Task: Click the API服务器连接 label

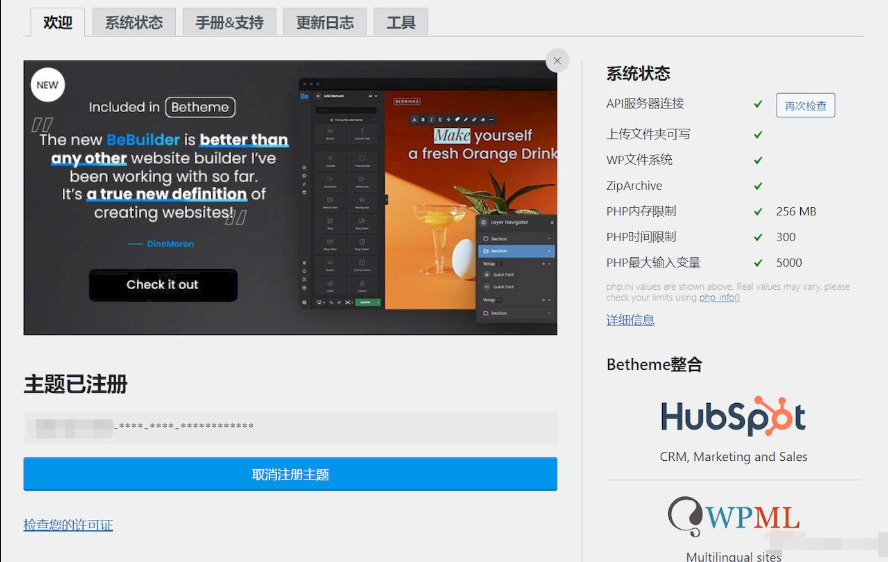Action: 645,104
